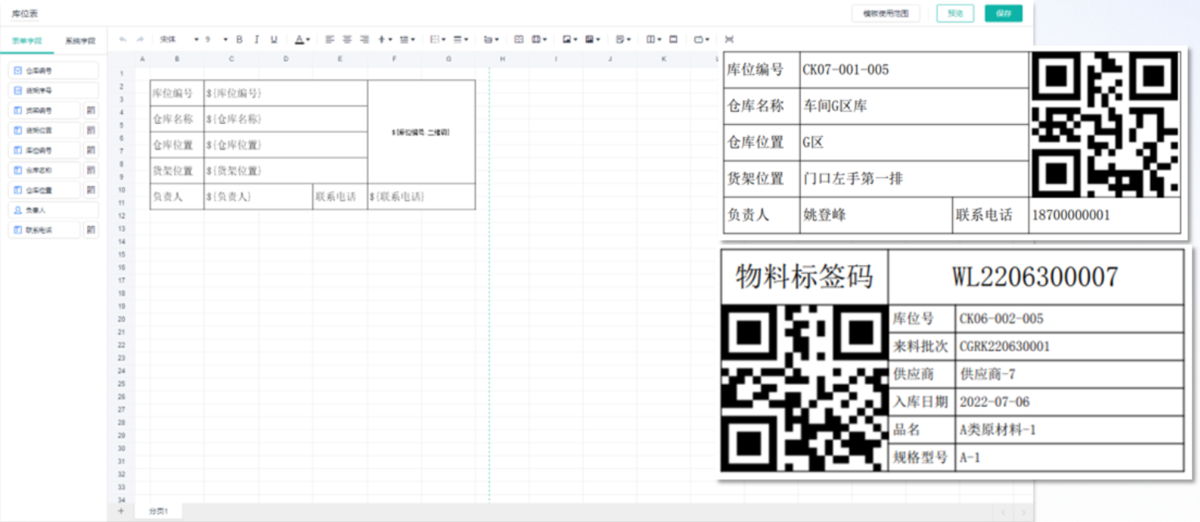Screen dimensions: 1200x522
Task: Select the 库位编号 field in left panel
Action: click(x=44, y=150)
